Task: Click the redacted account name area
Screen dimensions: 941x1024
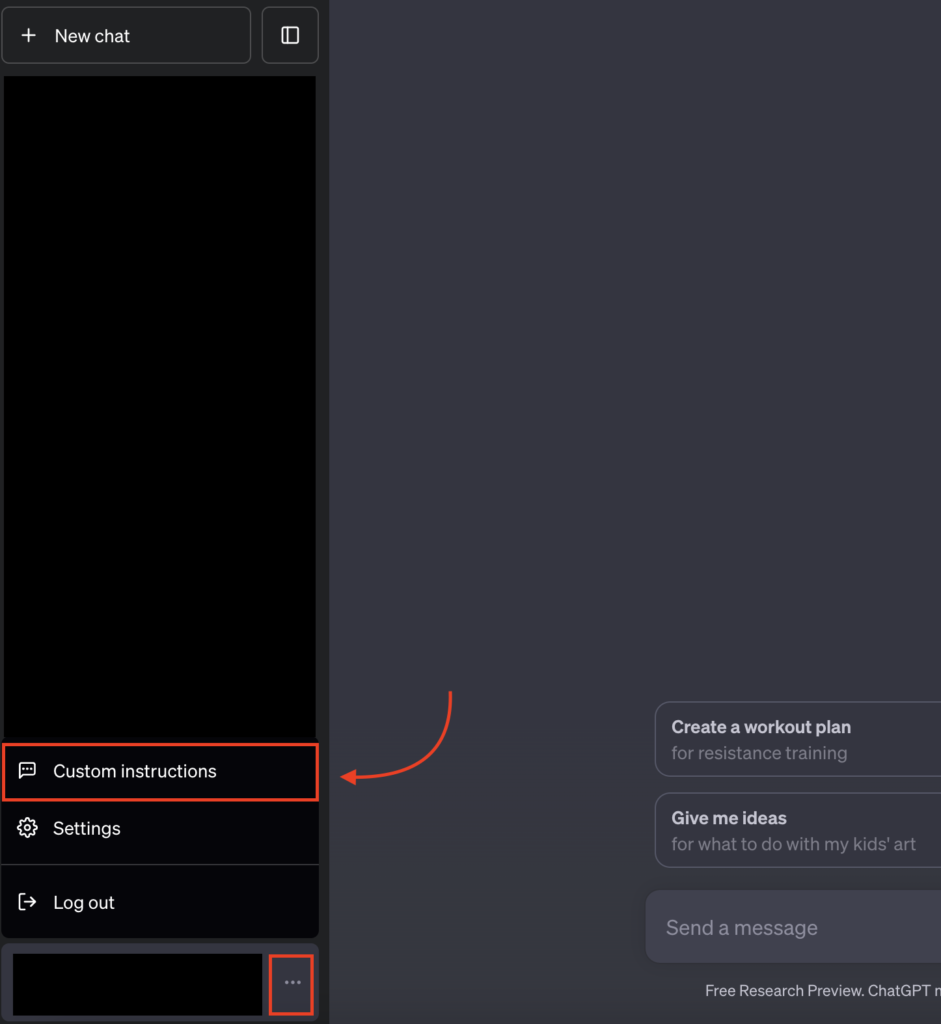Action: click(137, 984)
